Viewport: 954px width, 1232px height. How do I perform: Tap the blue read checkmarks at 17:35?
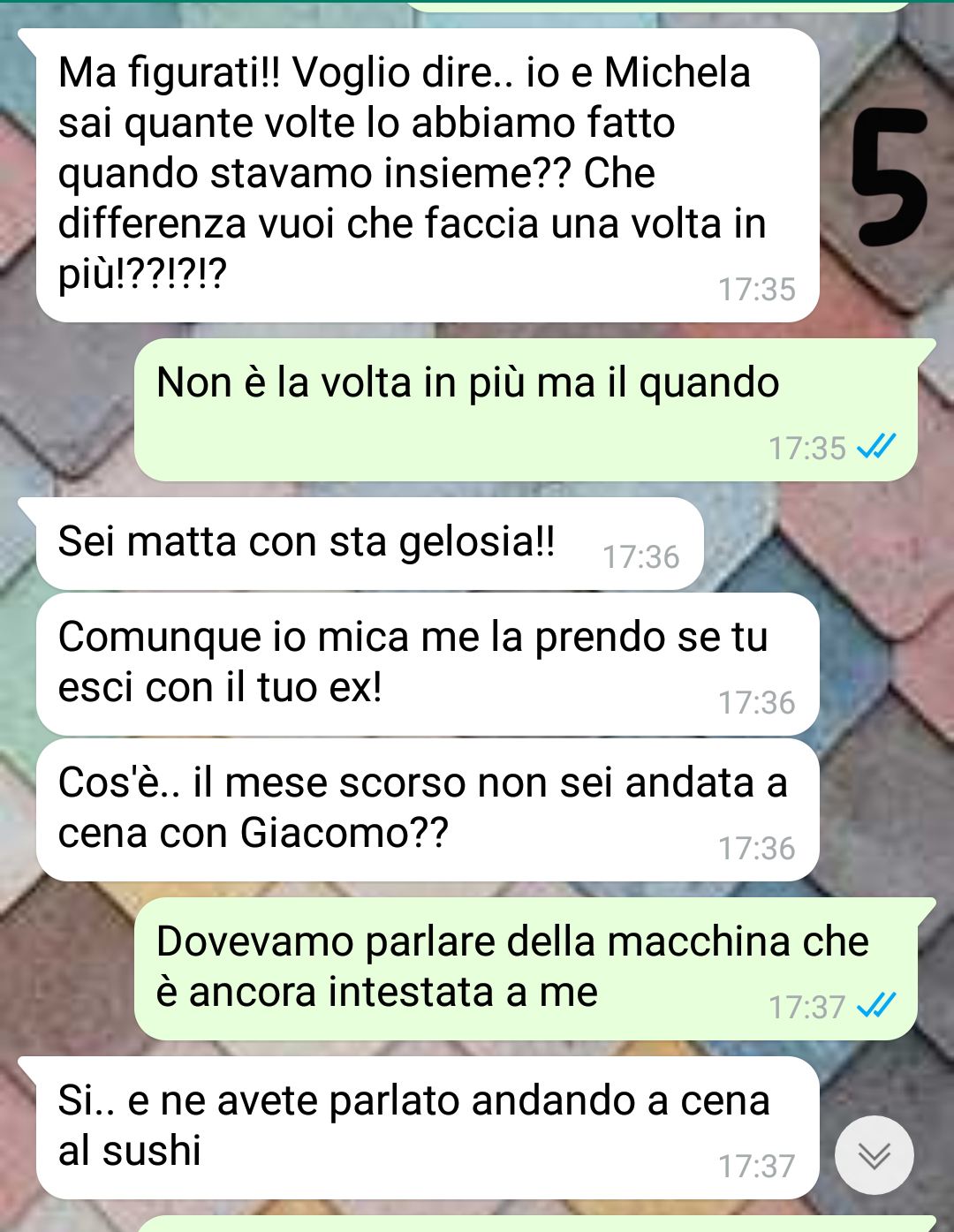point(876,447)
